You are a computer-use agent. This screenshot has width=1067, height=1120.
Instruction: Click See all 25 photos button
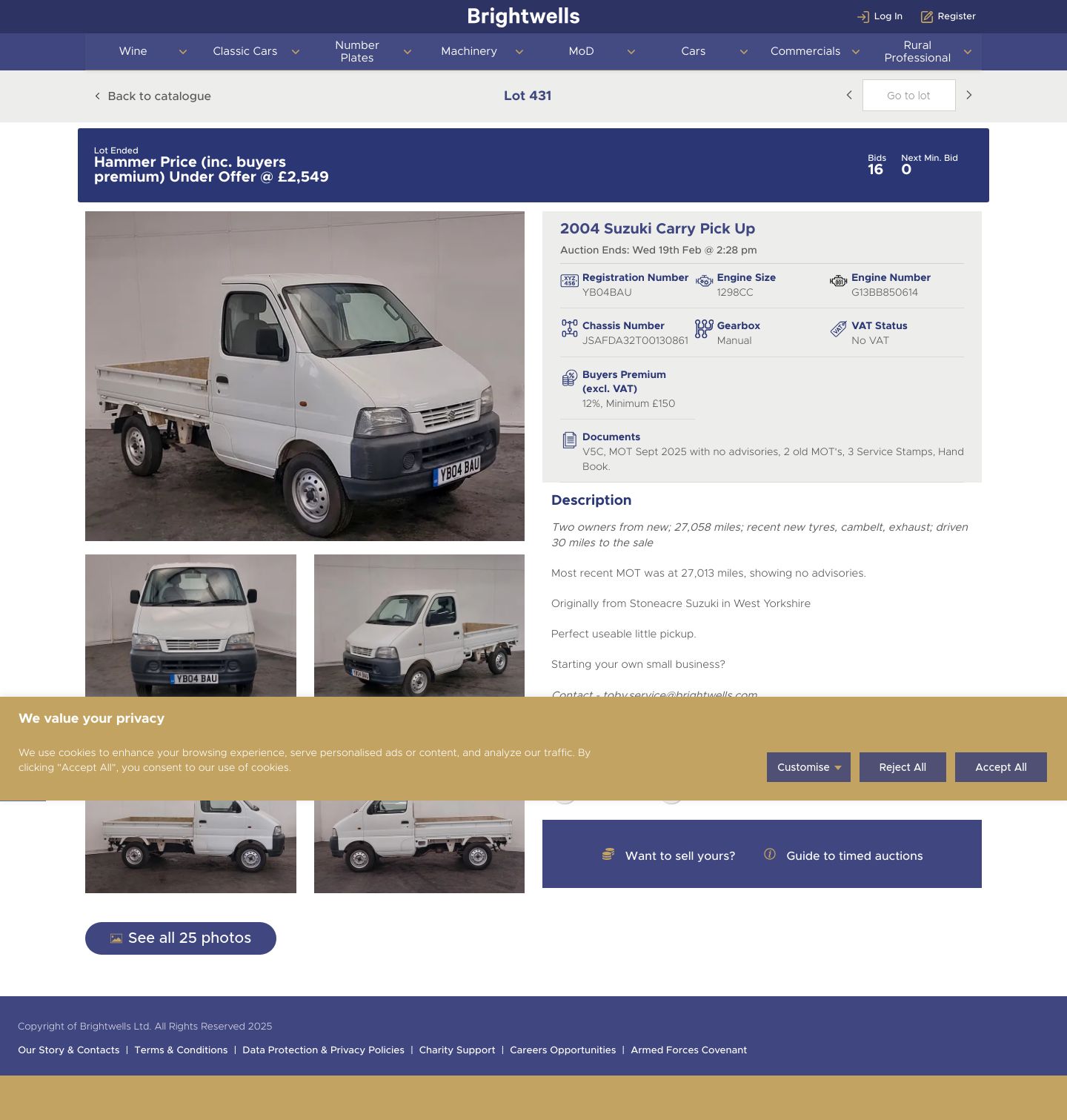click(181, 938)
